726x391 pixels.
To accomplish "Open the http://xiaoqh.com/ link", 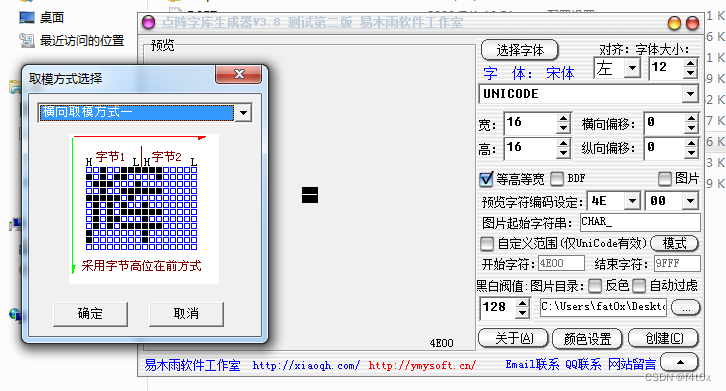I will click(x=306, y=366).
